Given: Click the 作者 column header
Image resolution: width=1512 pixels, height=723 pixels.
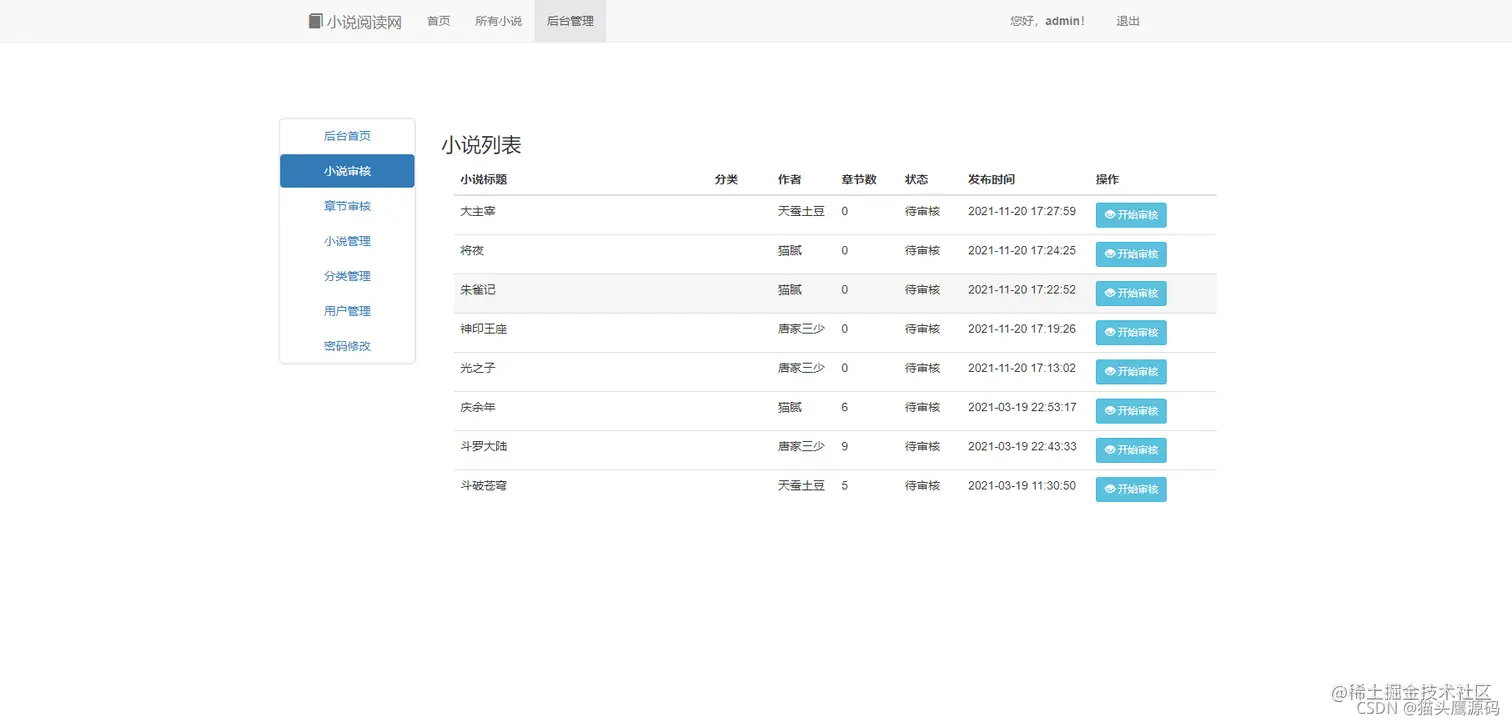Looking at the screenshot, I should coord(789,180).
